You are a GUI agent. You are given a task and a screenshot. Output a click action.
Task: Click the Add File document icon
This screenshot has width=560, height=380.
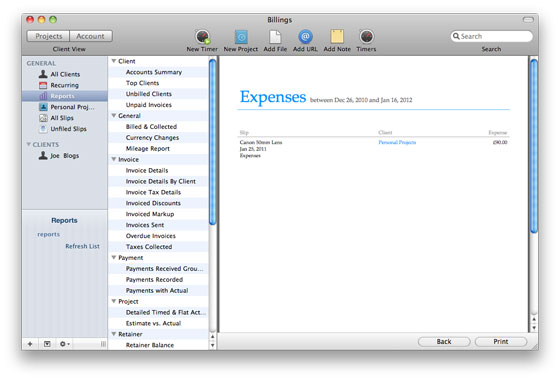(x=275, y=37)
